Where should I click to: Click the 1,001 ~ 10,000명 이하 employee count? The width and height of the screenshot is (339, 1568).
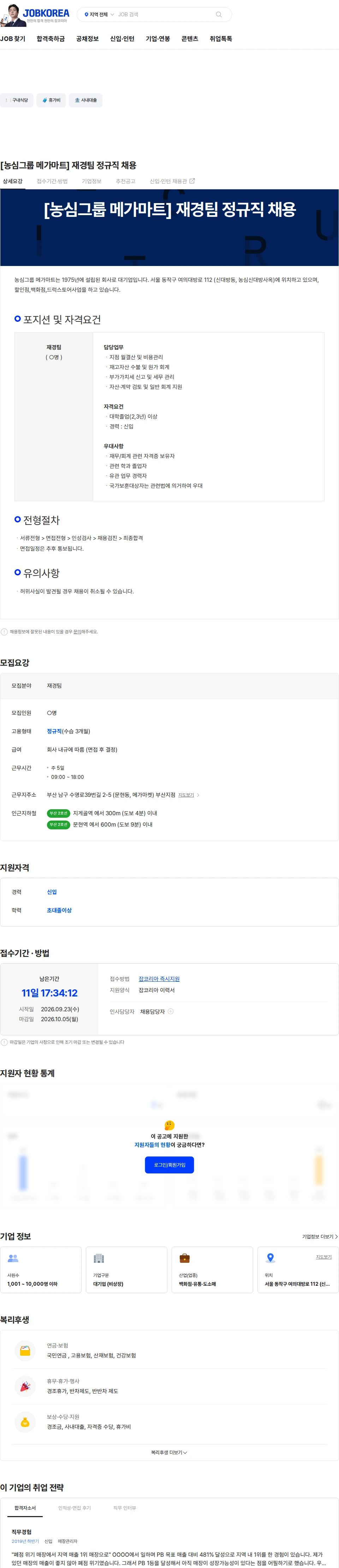coord(32,1284)
